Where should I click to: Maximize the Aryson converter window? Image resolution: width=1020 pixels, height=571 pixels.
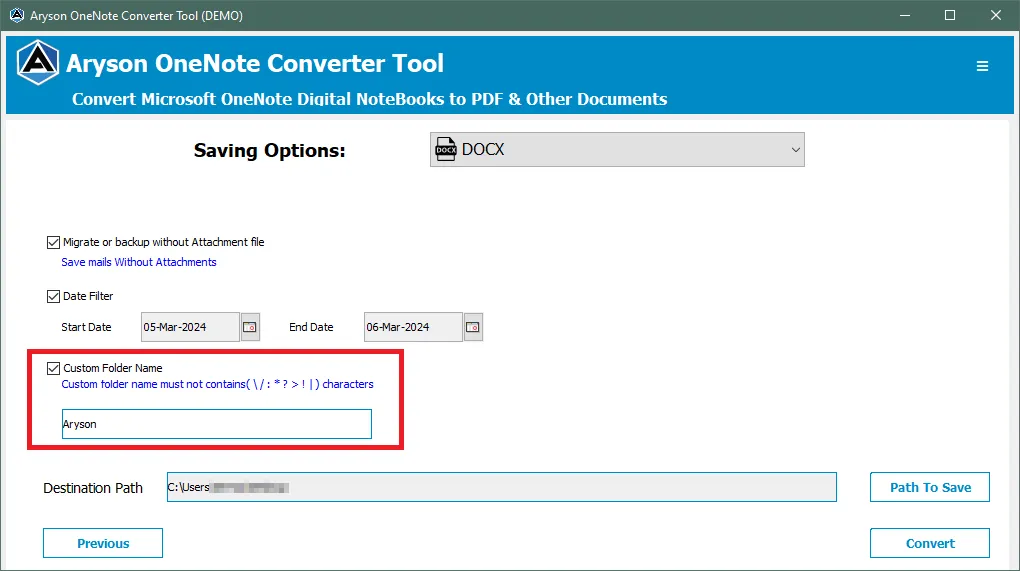(x=950, y=15)
